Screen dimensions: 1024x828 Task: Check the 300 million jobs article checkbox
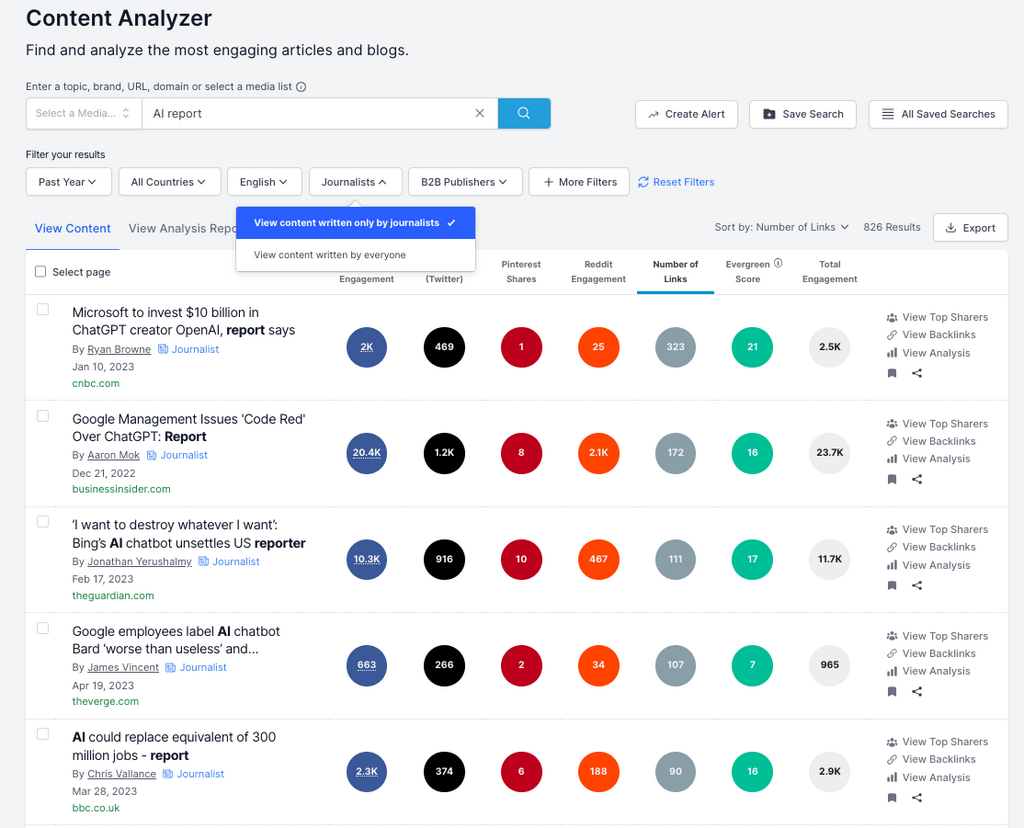click(42, 734)
